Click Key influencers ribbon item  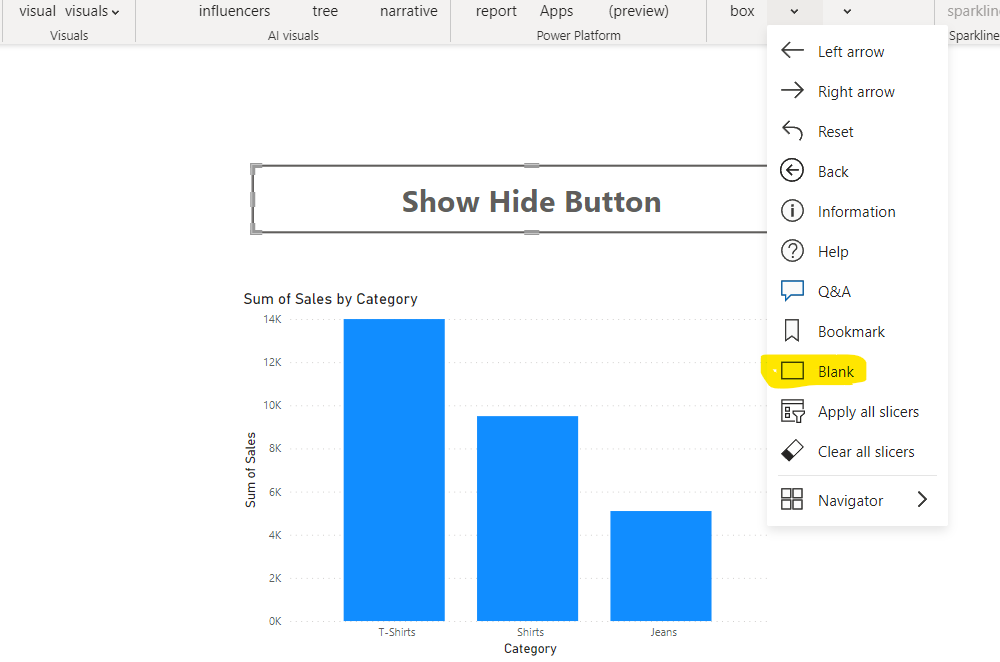[x=234, y=11]
